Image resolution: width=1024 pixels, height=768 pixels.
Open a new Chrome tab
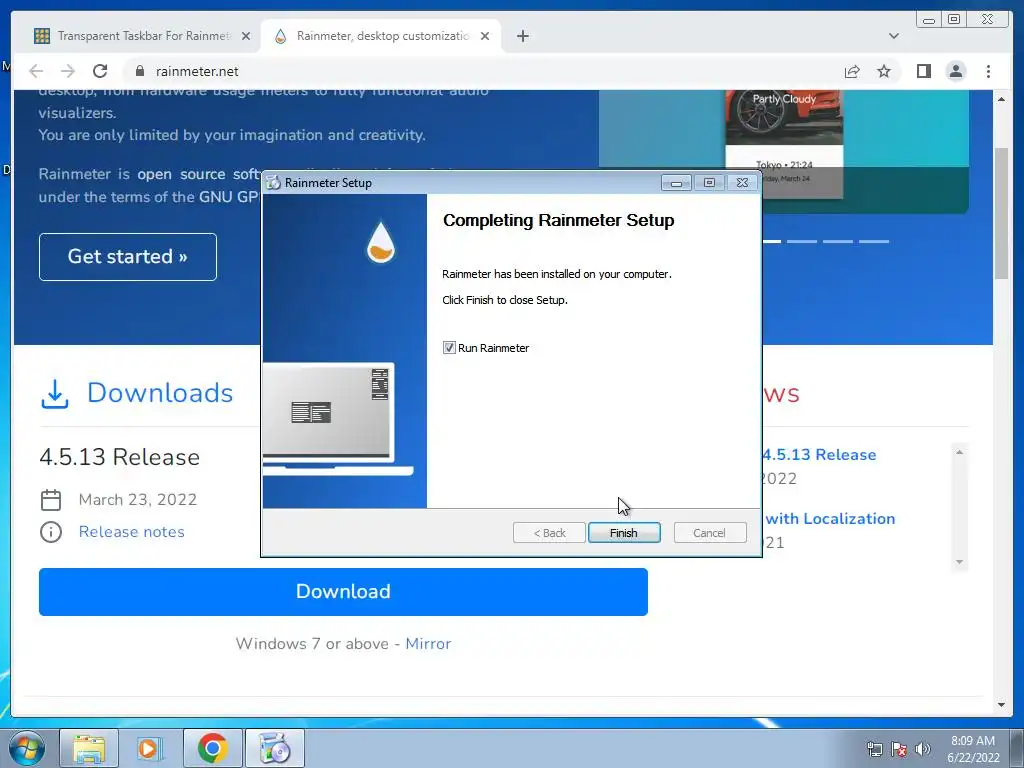pos(522,36)
